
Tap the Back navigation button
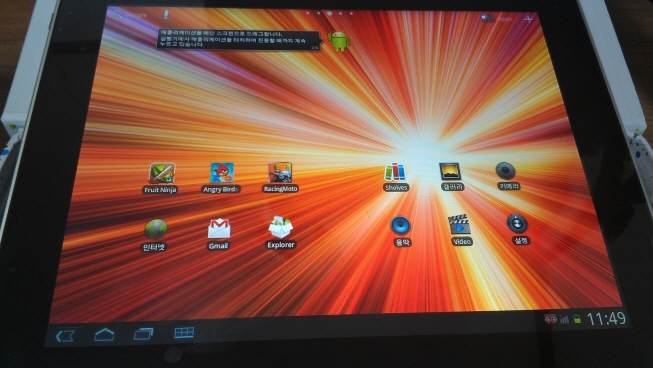coord(65,335)
